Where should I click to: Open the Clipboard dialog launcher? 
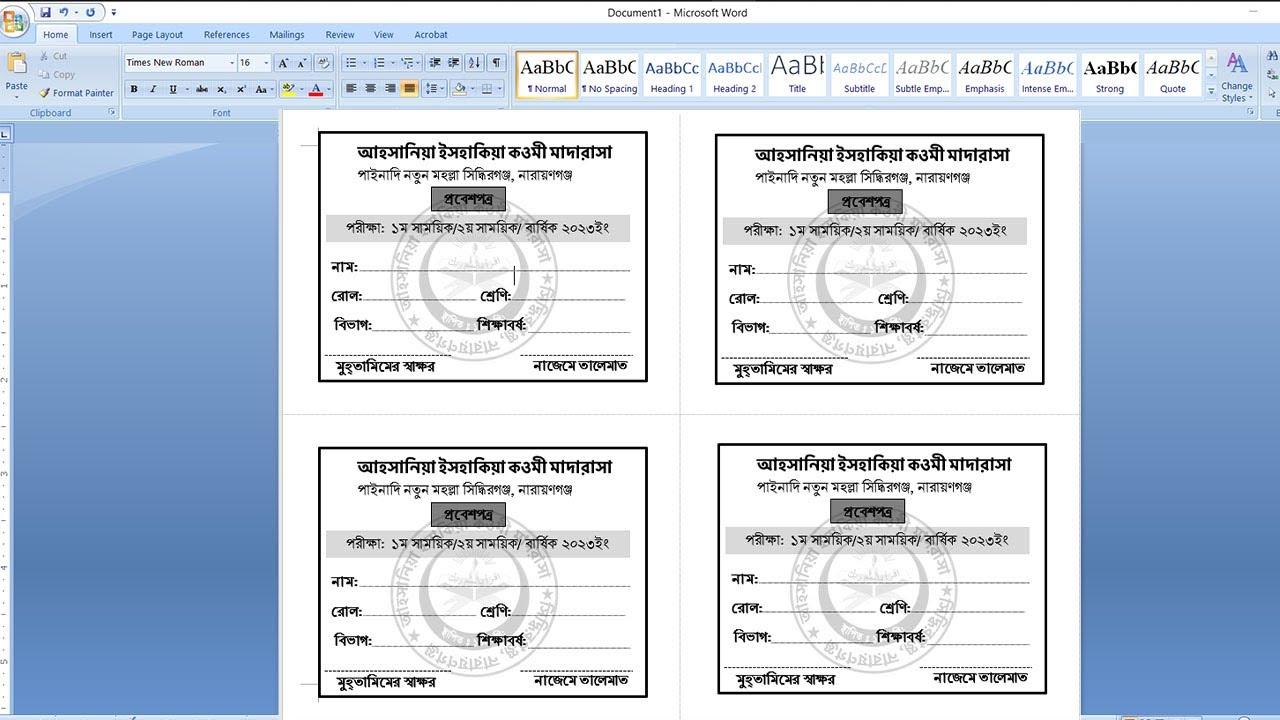[x=113, y=113]
